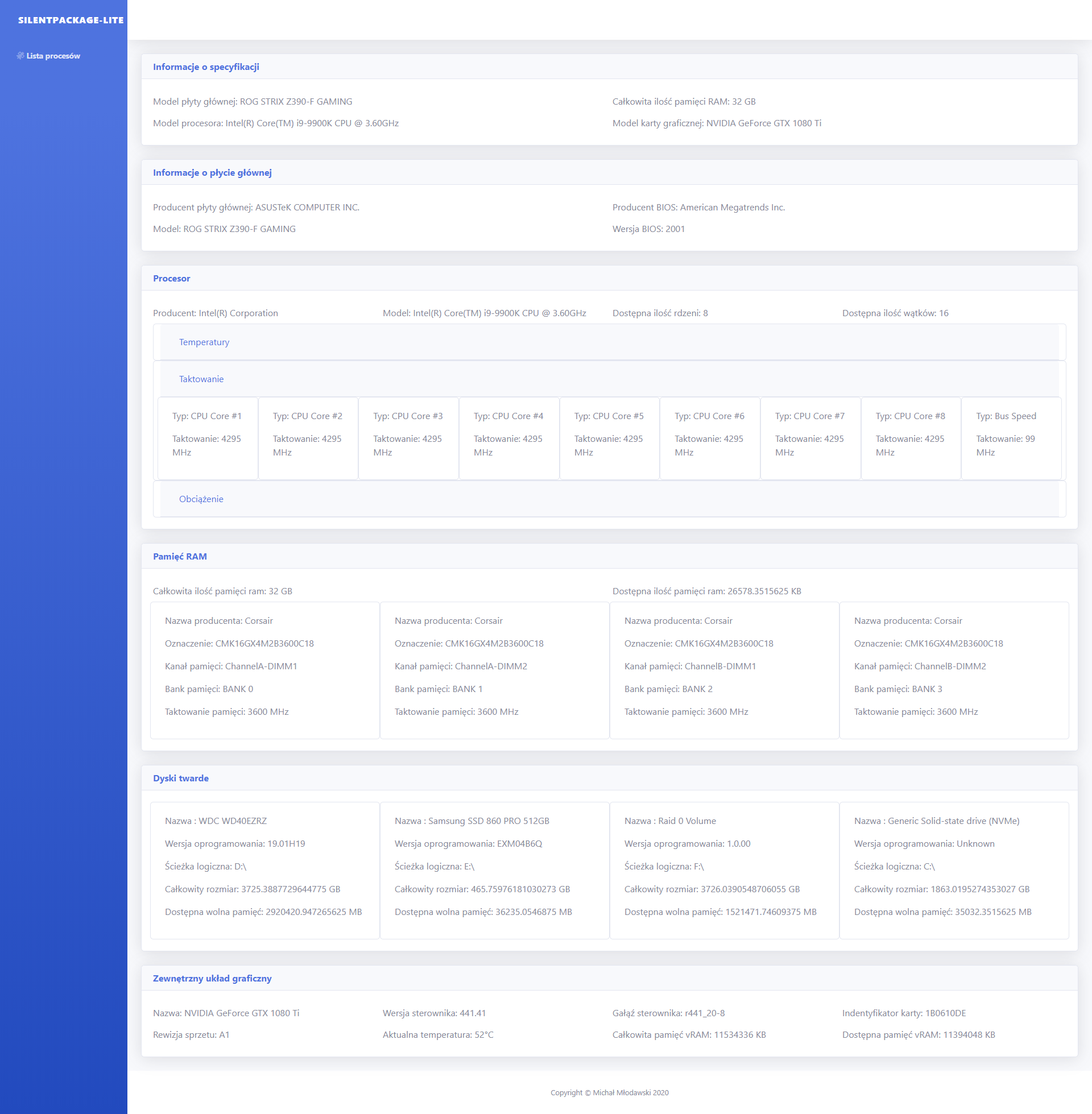
Task: Click the Michał Młodawski copyright text
Action: point(609,1092)
